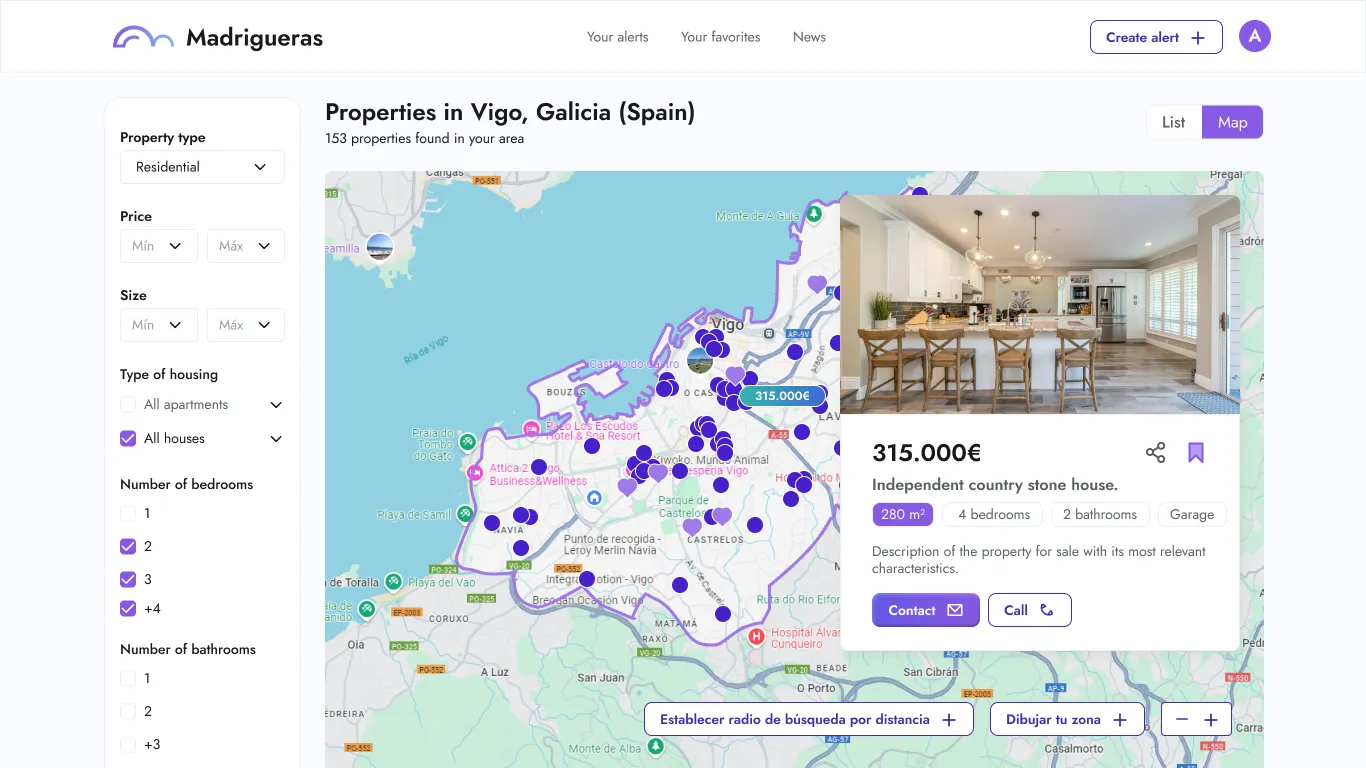Click the Madrigueras logo icon
The width and height of the screenshot is (1366, 768).
click(143, 37)
